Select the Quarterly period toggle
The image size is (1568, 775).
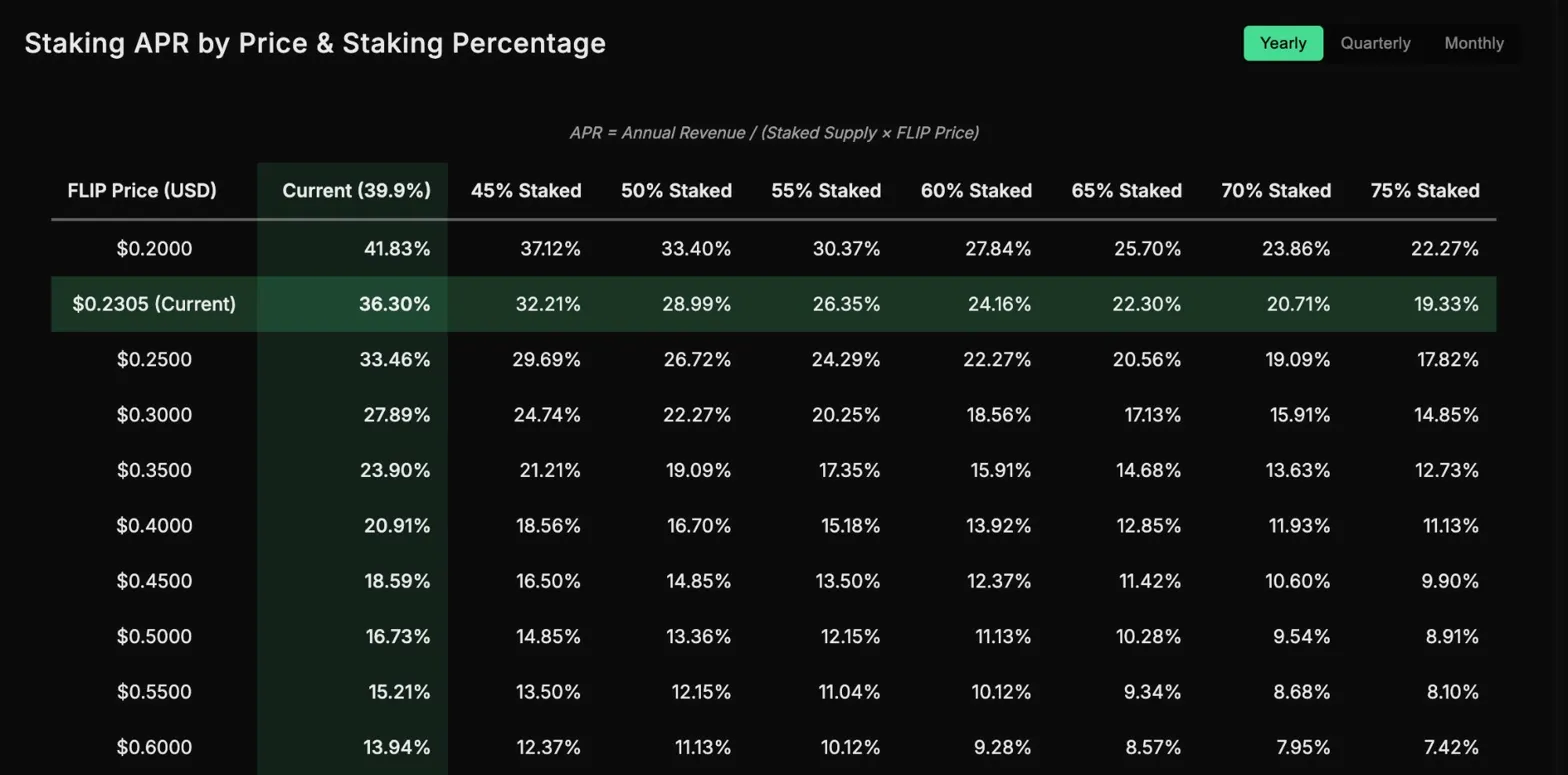point(1375,43)
